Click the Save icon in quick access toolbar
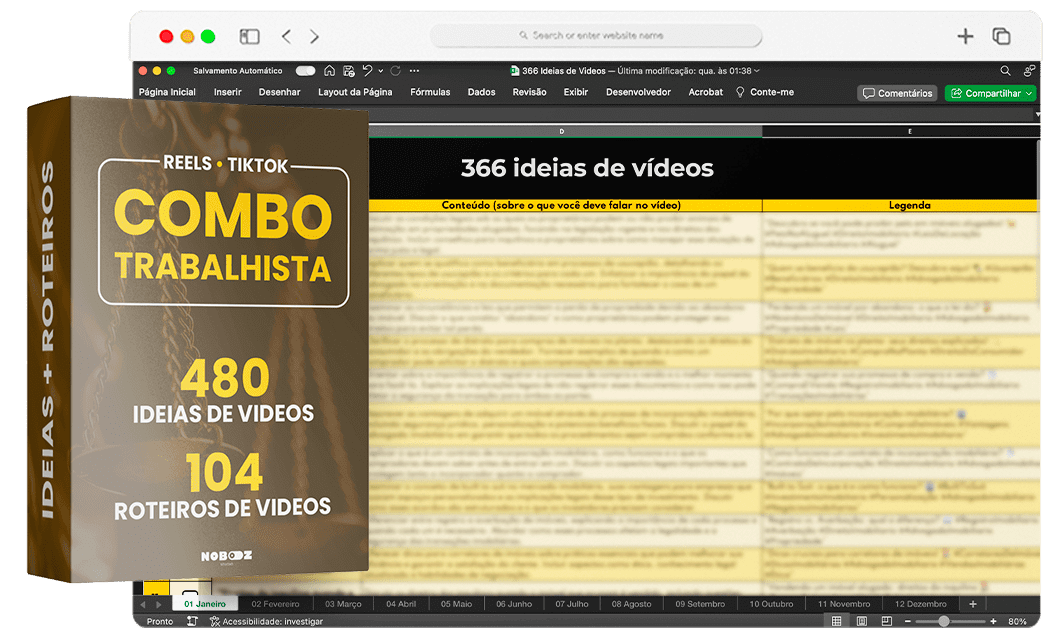The image size is (1052, 636). (348, 71)
